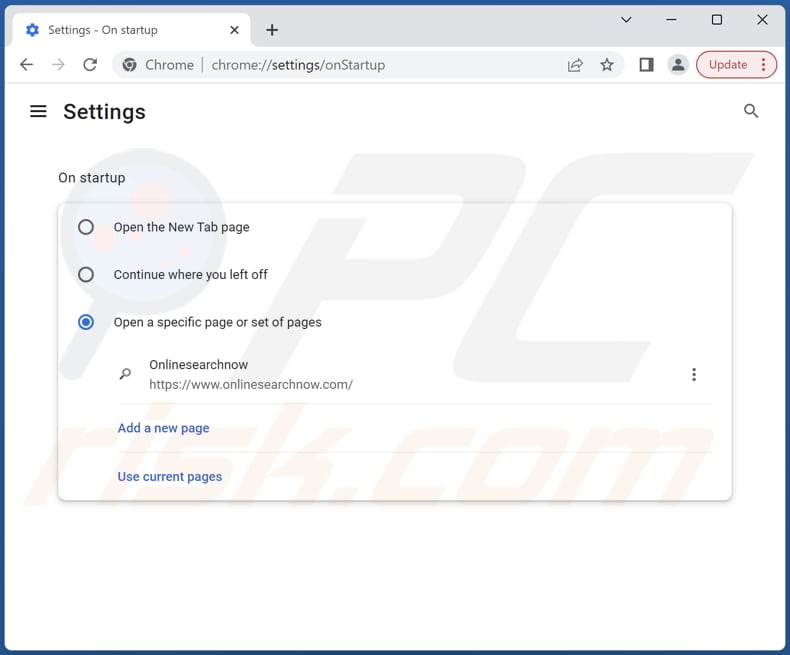790x655 pixels.
Task: Click the Onlinesearchnow page name
Action: pyautogui.click(x=199, y=365)
